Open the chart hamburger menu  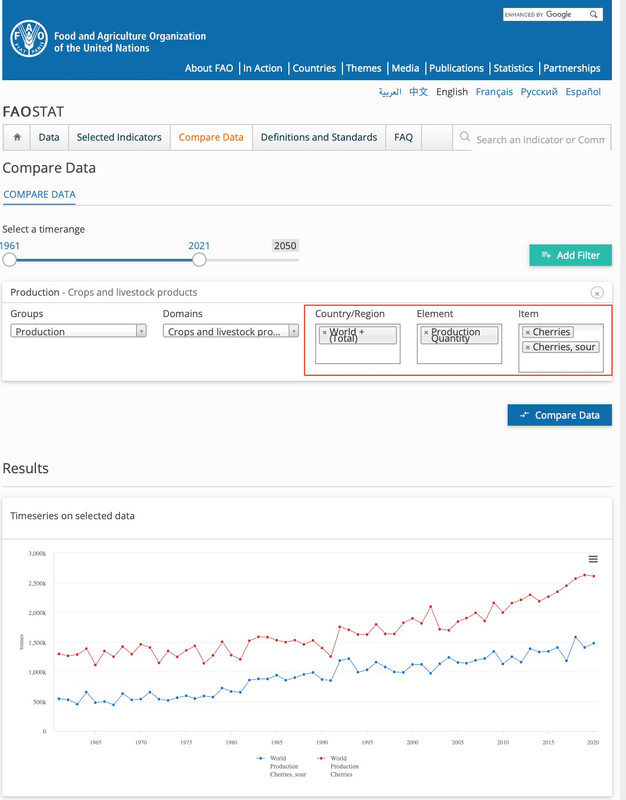click(593, 559)
